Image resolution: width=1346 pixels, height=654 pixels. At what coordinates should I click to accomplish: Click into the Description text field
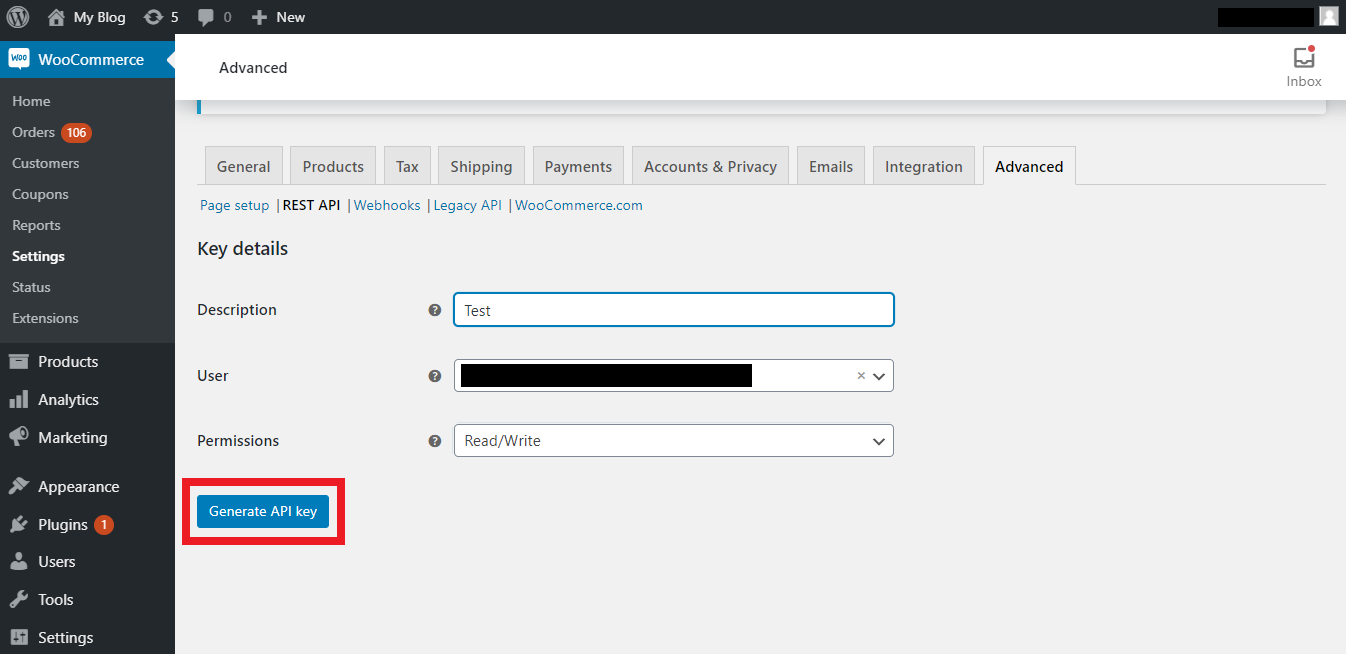click(673, 310)
